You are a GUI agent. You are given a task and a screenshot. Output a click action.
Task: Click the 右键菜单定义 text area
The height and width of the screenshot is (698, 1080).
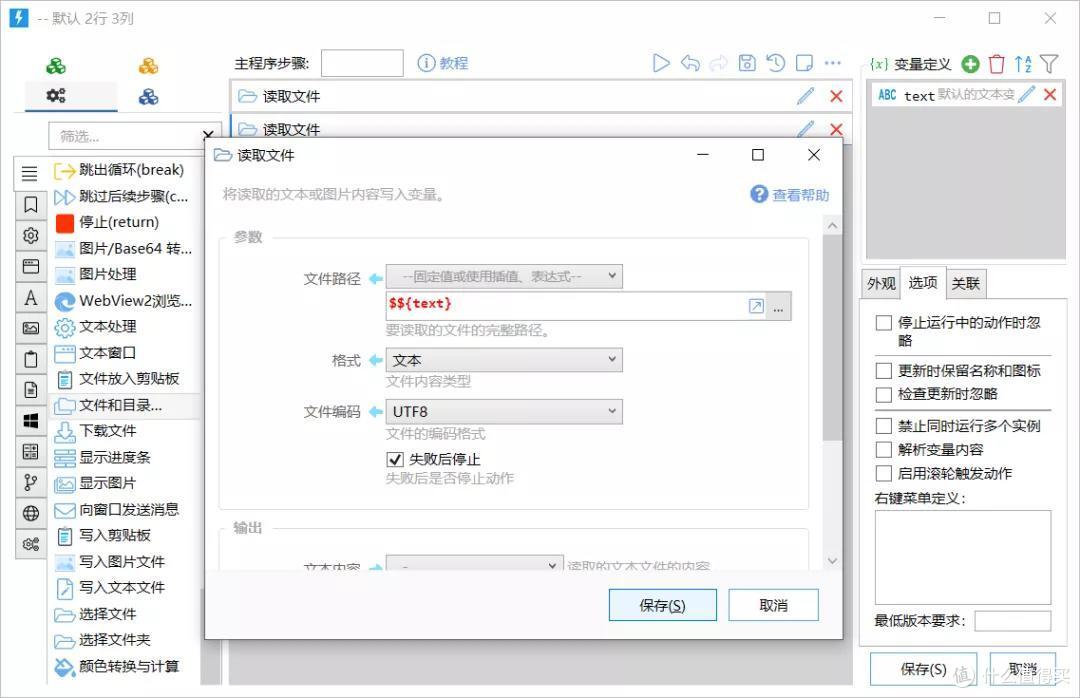click(x=963, y=557)
